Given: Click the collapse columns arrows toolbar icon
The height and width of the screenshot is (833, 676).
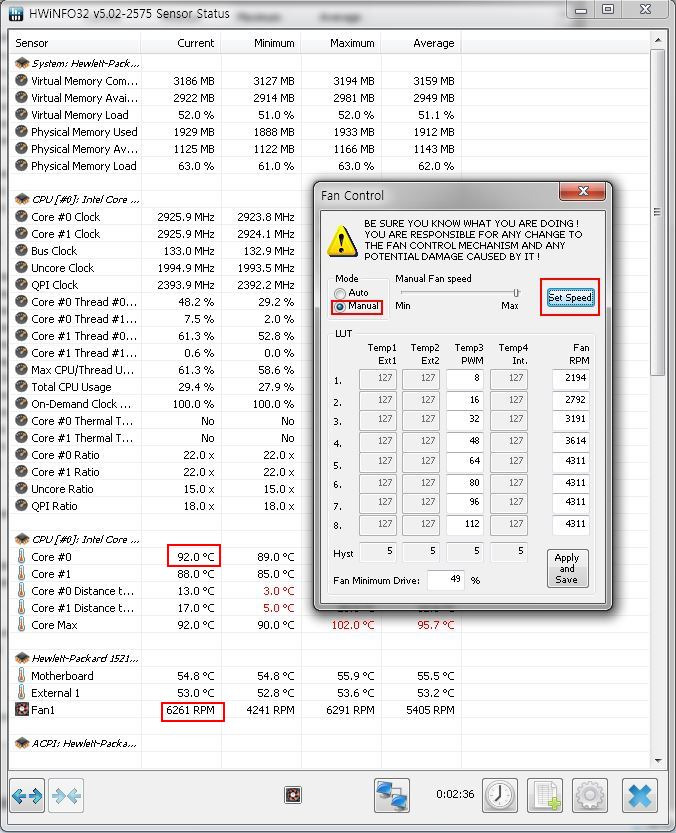Looking at the screenshot, I should (66, 795).
